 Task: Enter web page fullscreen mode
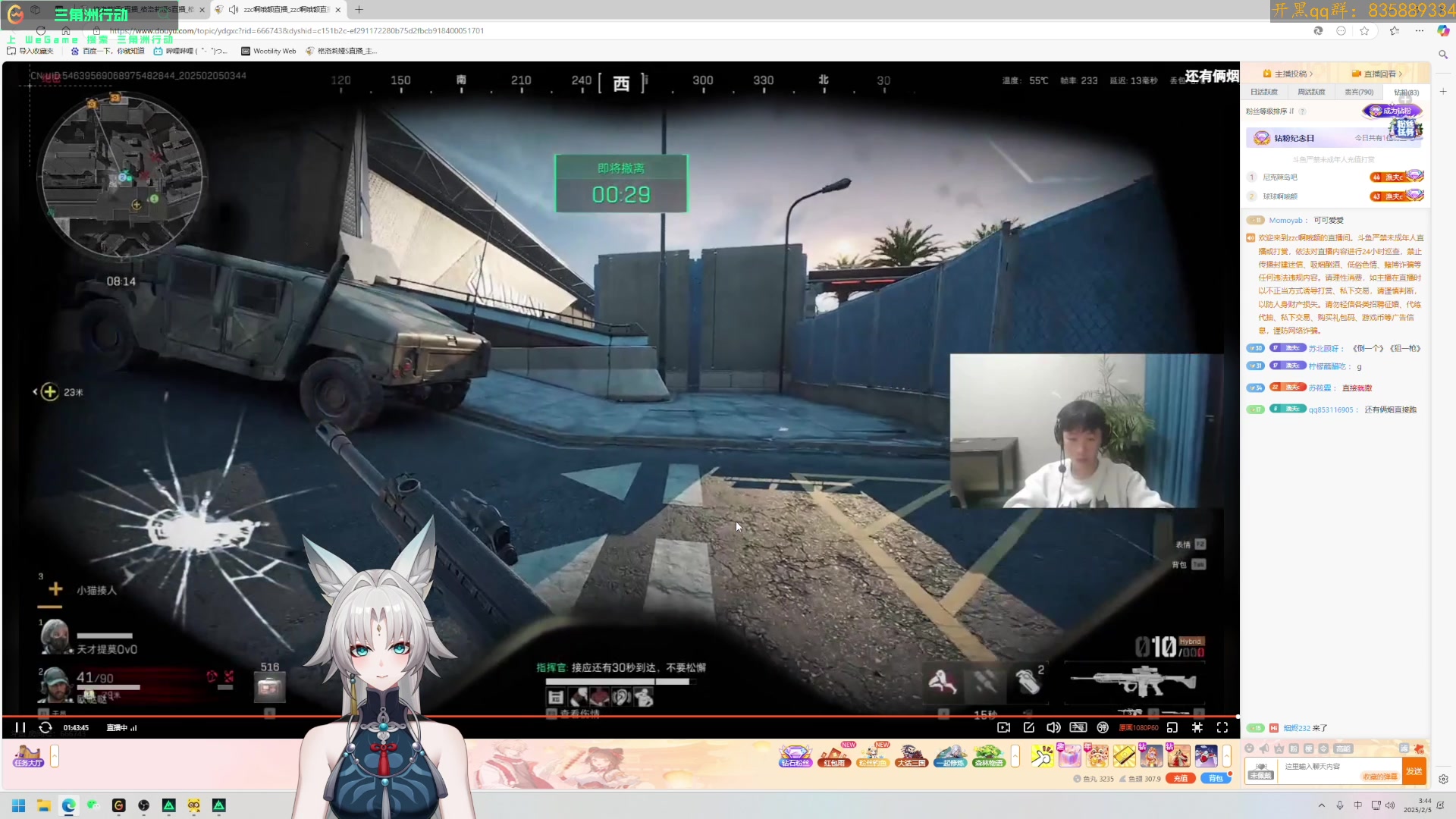1197,727
